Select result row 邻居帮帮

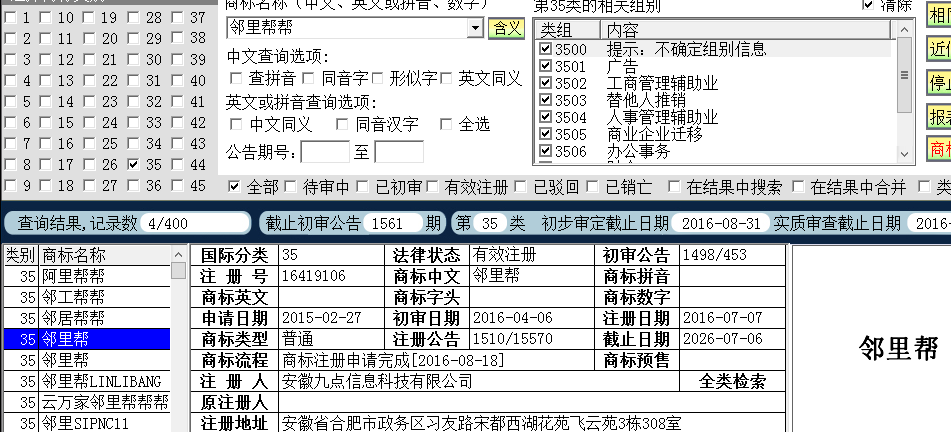coord(87,318)
